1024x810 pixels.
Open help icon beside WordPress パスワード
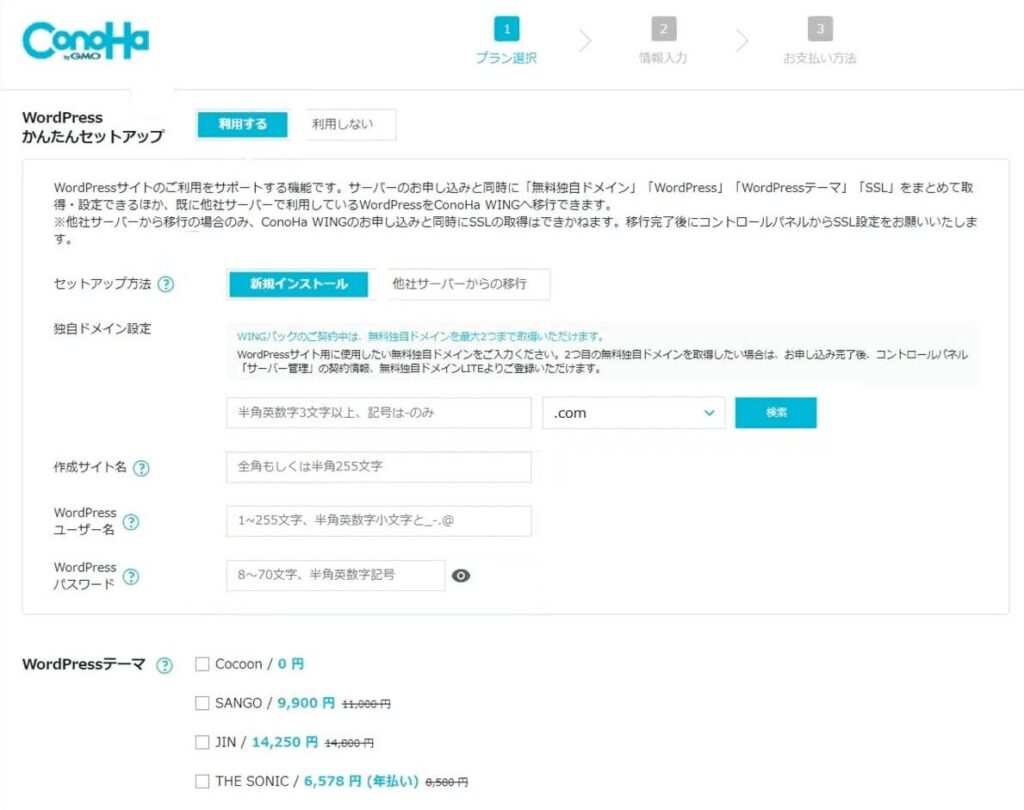[131, 576]
